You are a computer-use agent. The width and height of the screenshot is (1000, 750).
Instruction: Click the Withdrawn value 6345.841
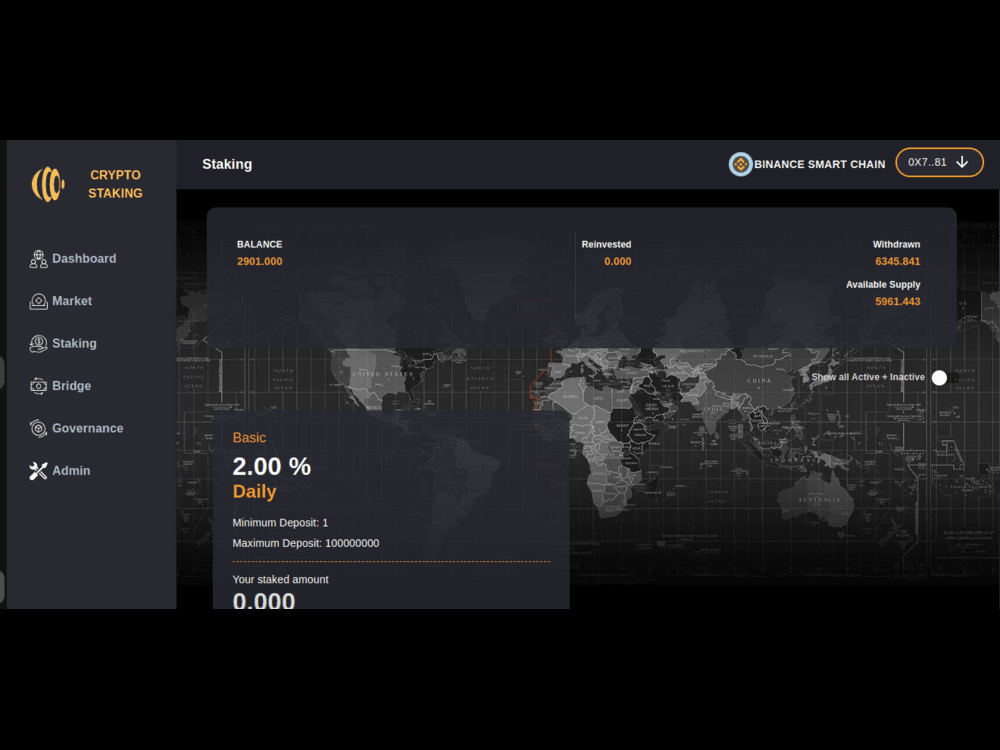coord(897,261)
